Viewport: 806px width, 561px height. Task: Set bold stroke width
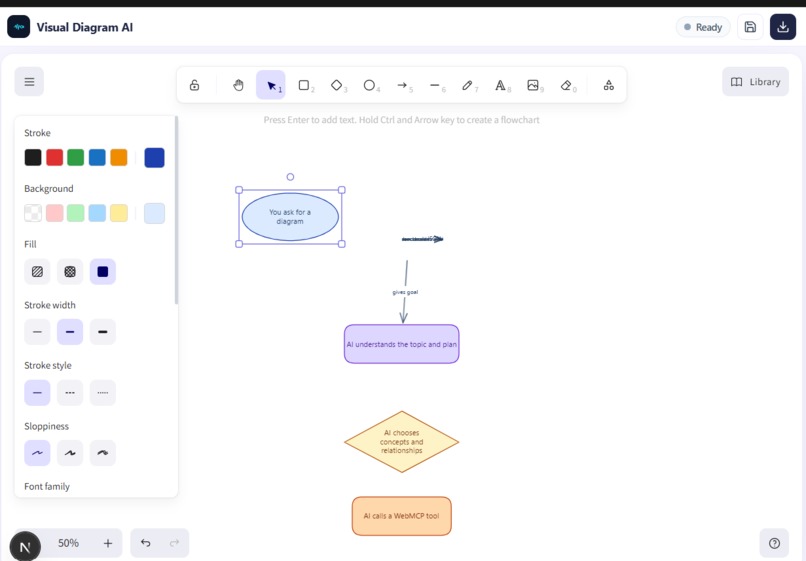click(x=70, y=332)
